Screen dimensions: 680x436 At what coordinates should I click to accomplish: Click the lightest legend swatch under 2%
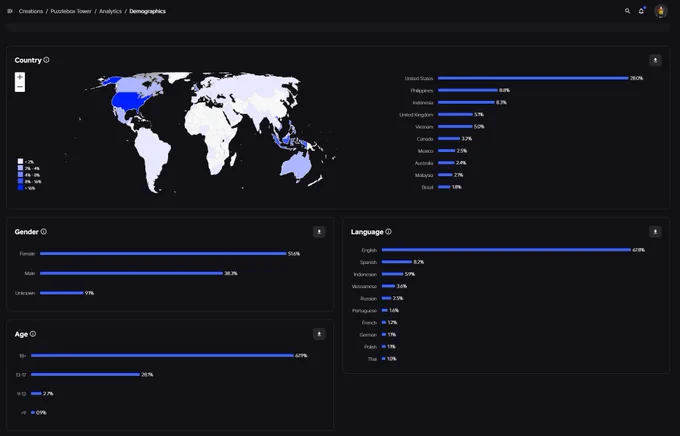tap(20, 161)
